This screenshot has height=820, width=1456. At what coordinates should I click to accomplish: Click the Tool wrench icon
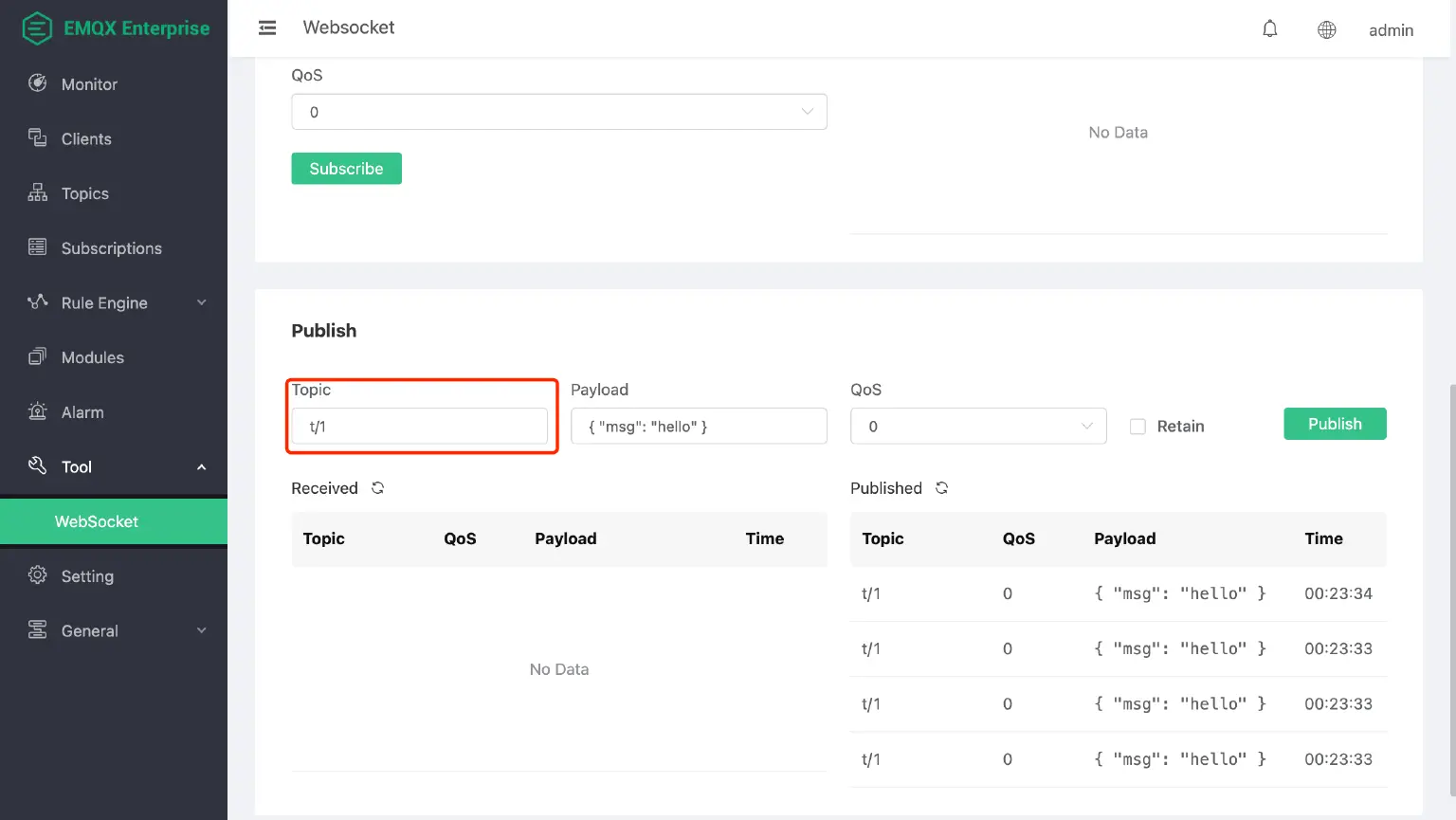click(38, 465)
